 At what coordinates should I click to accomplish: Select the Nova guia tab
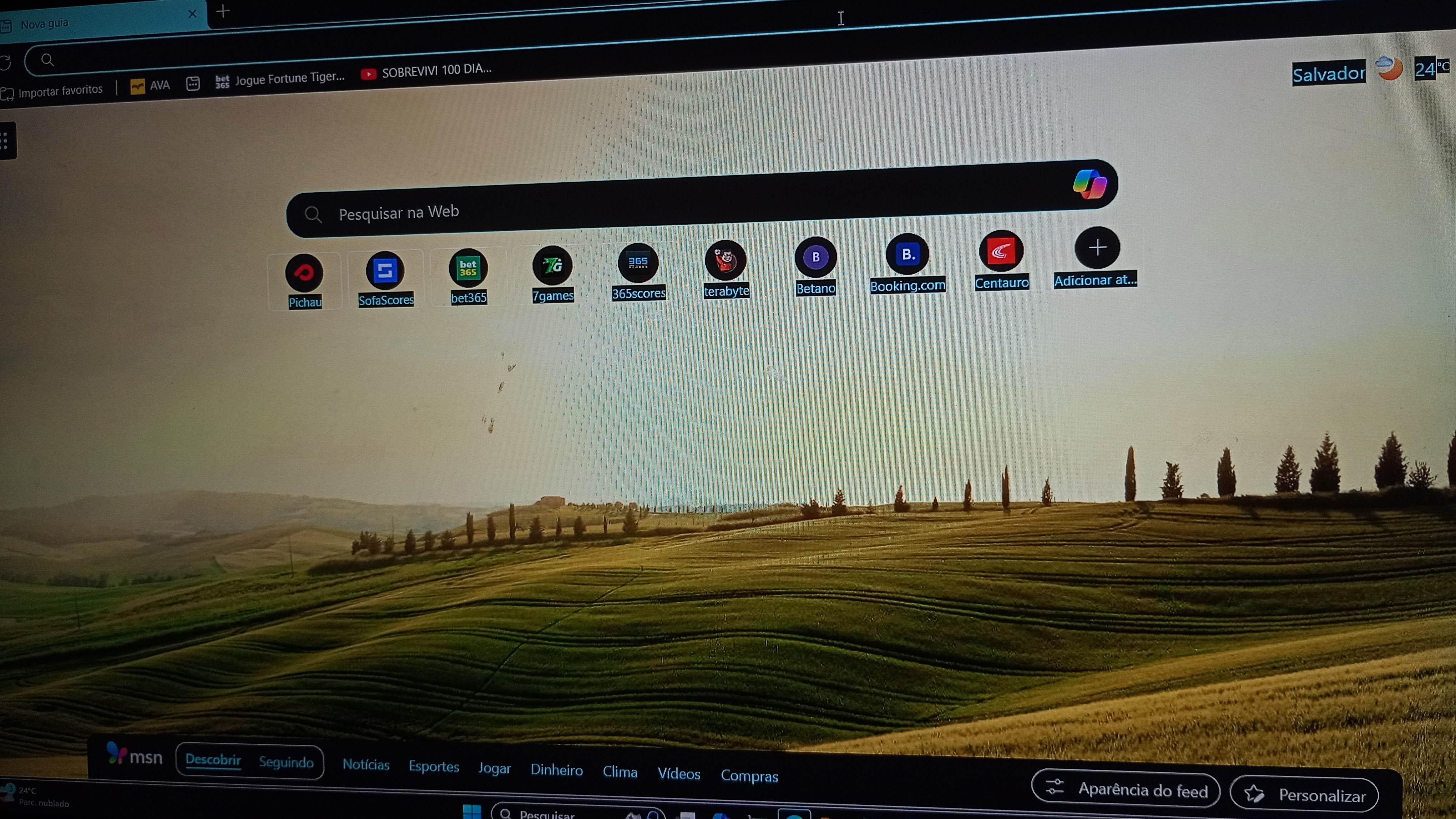[x=102, y=21]
